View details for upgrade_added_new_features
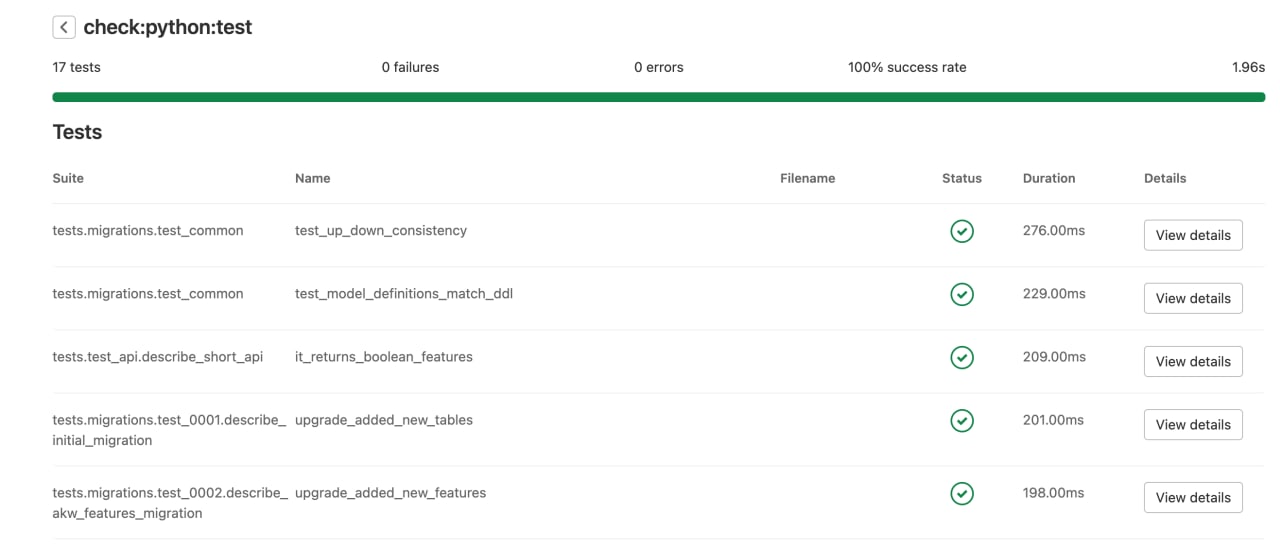This screenshot has width=1280, height=549. [x=1193, y=497]
